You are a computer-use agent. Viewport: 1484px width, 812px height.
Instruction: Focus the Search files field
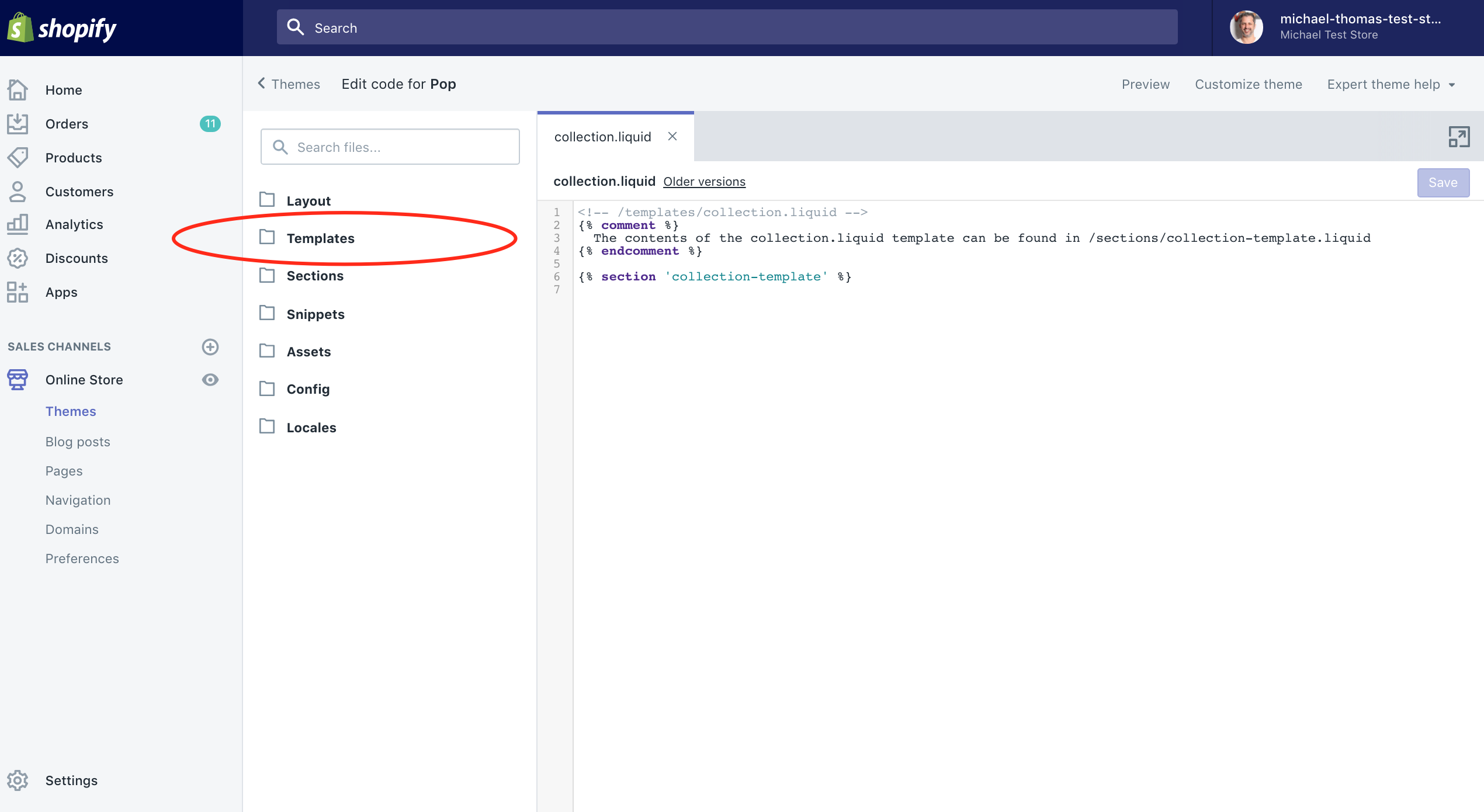coord(390,147)
